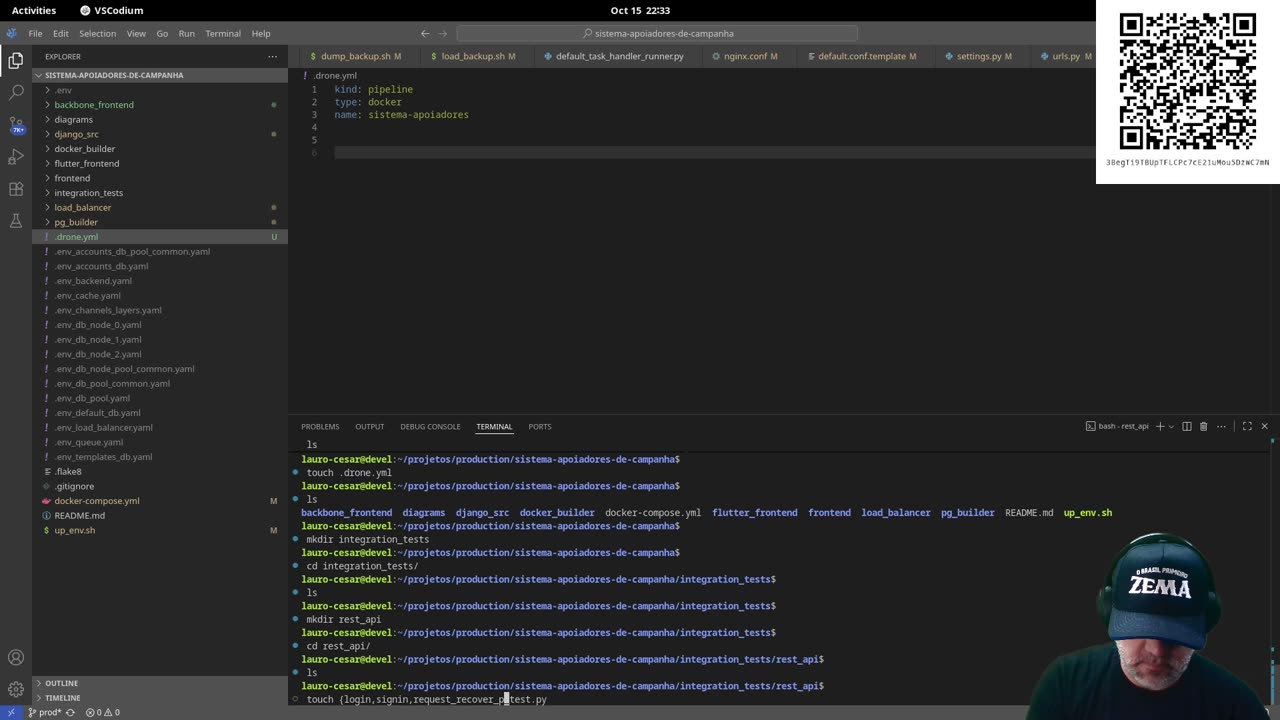Viewport: 1280px width, 720px height.
Task: Toggle maximized terminal panel size
Action: click(1247, 427)
